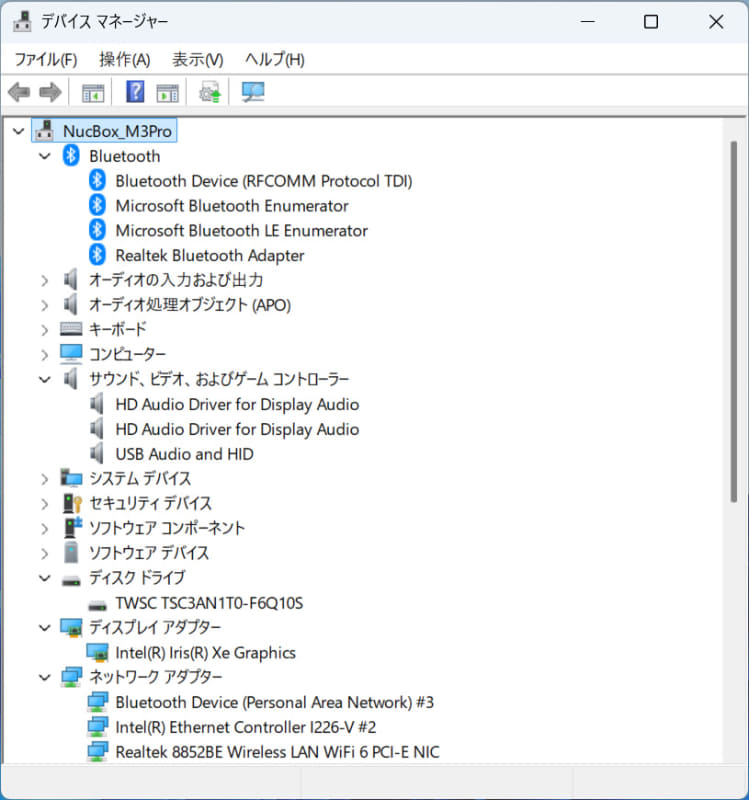Click the TWSC disk drive icon
The width and height of the screenshot is (749, 800).
click(x=97, y=606)
